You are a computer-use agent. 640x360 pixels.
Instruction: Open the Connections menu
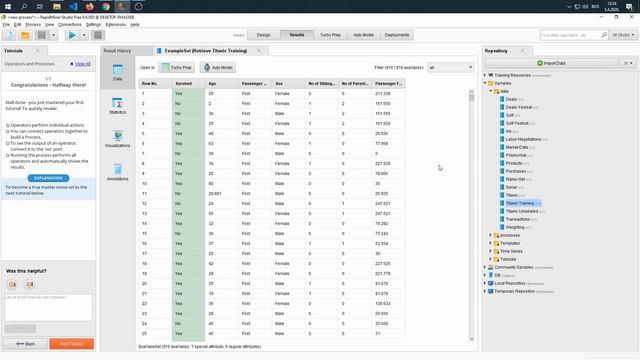[70, 24]
